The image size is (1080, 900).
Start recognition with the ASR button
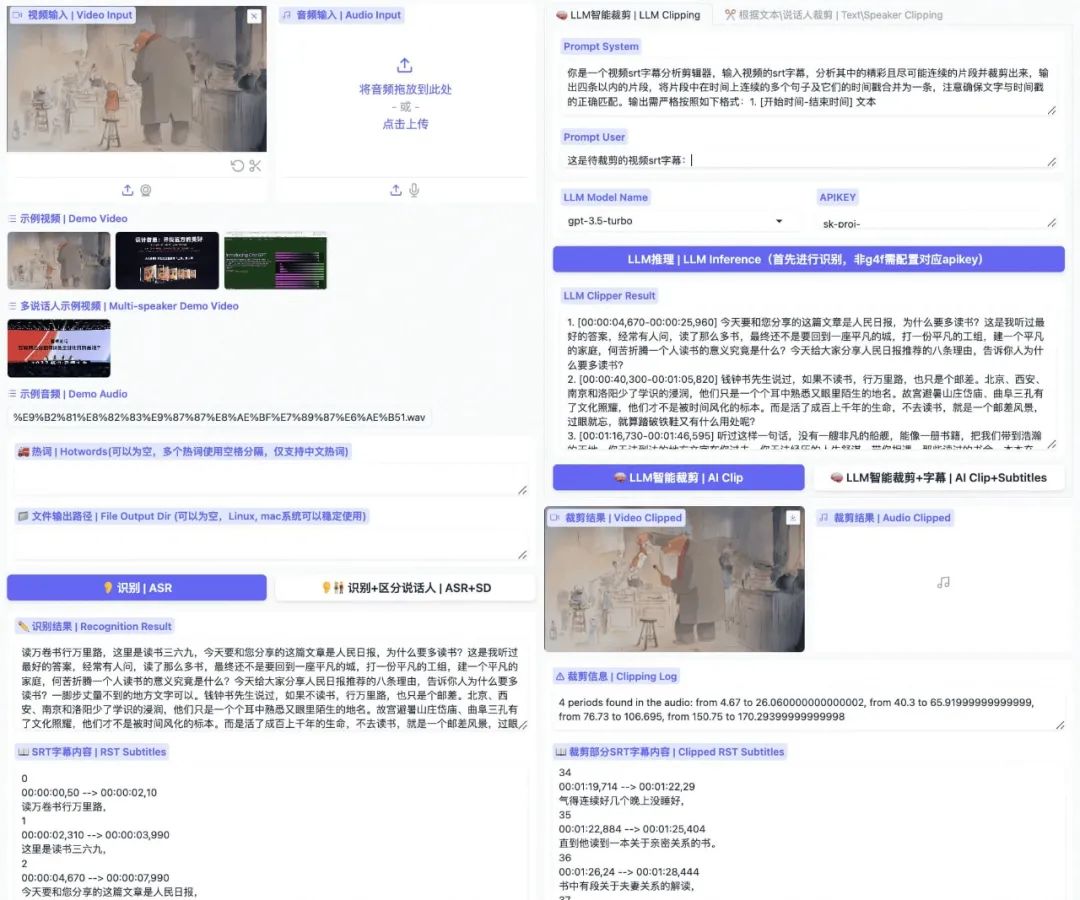tap(137, 587)
